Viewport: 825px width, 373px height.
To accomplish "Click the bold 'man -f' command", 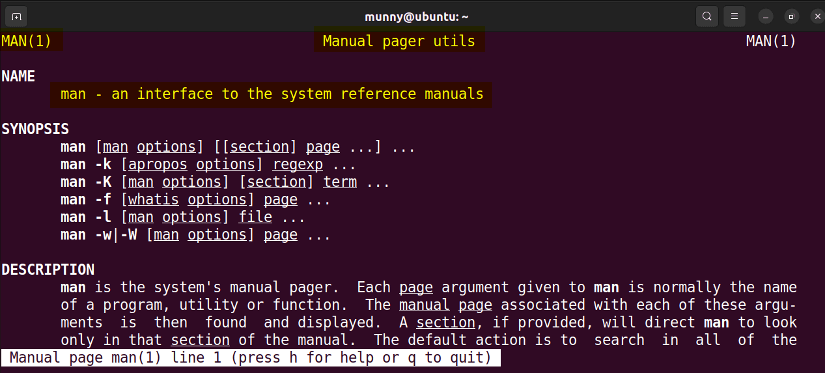I will tap(86, 200).
